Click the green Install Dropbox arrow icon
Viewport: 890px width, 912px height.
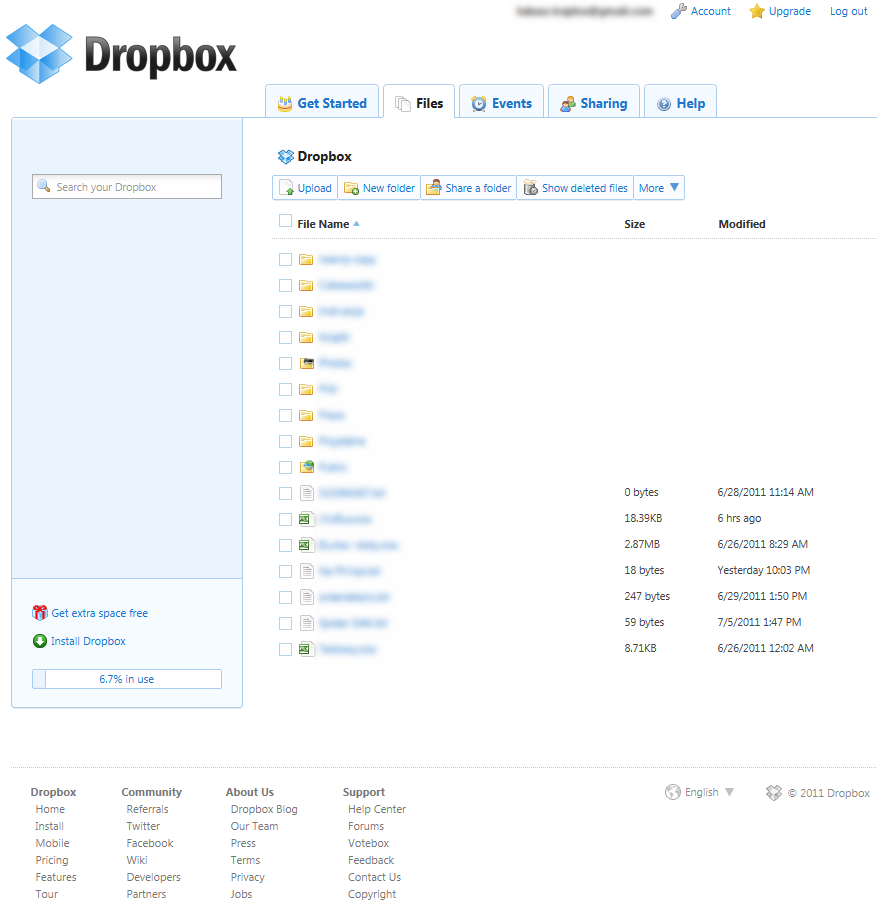40,641
